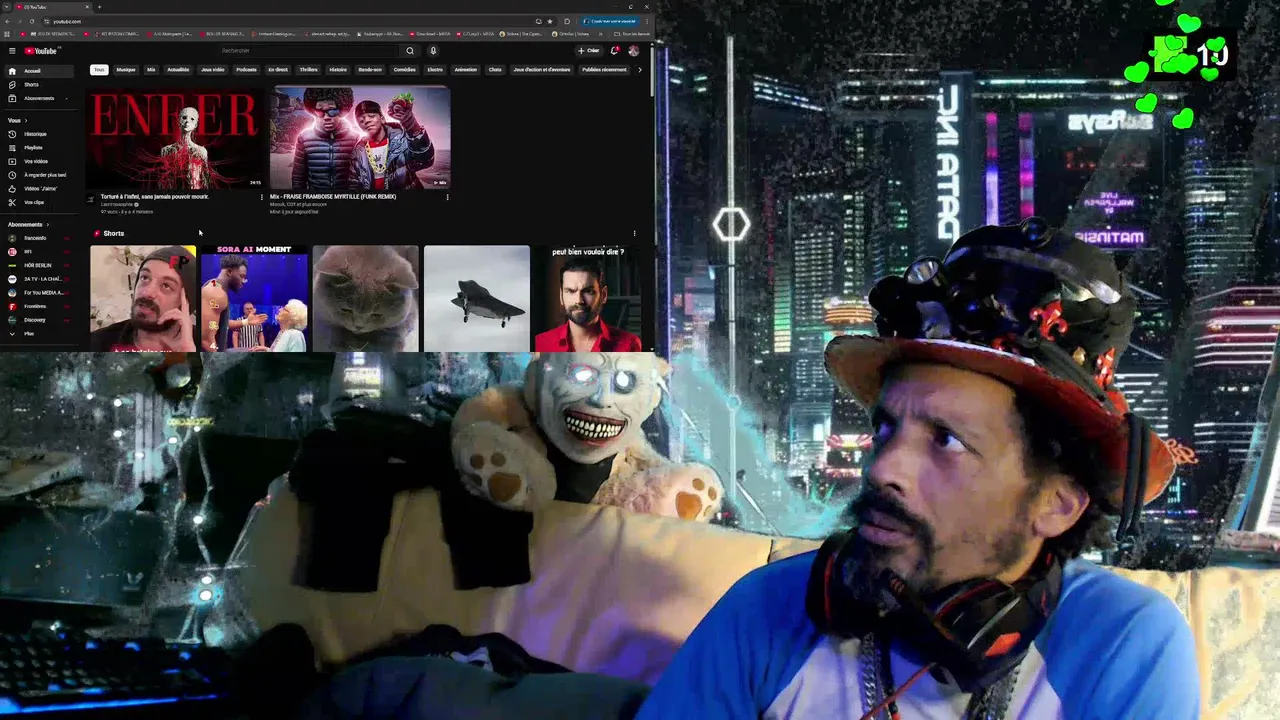Open options menu for Torturé à l'infini video
This screenshot has height=720, width=1280.
[262, 197]
